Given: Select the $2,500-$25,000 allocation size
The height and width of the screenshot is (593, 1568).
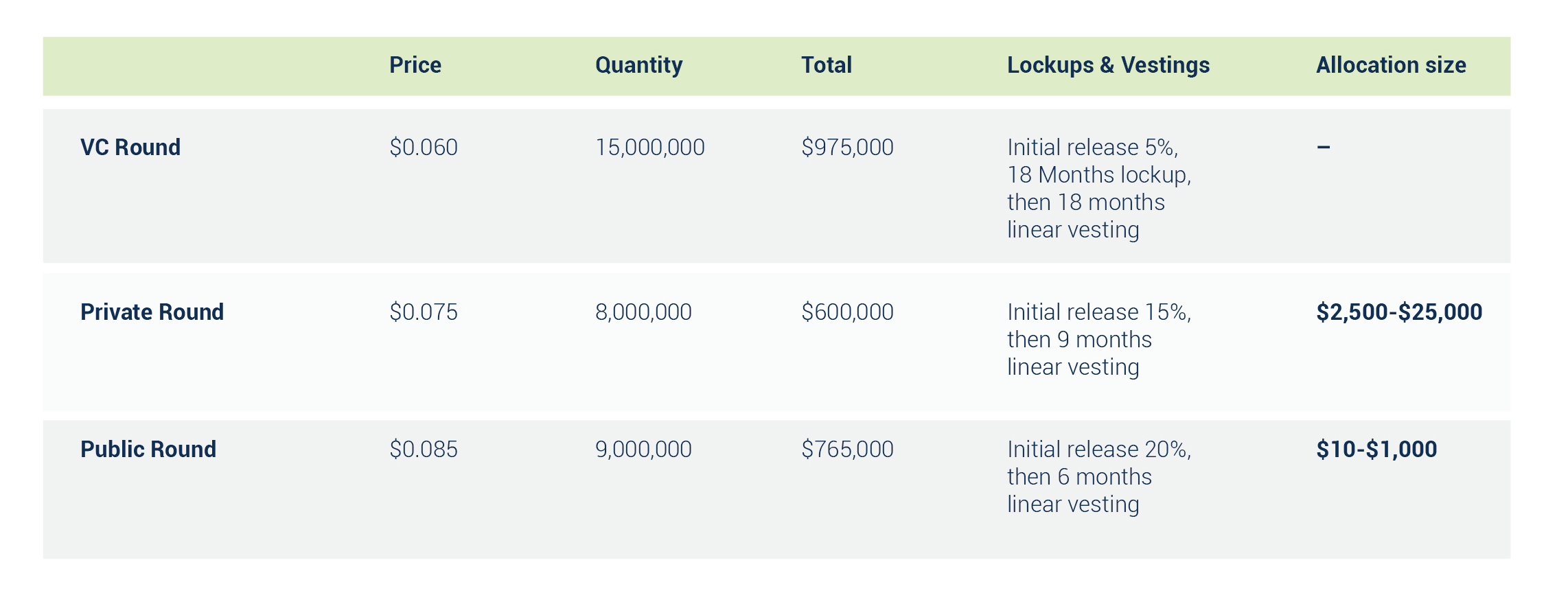Looking at the screenshot, I should (1400, 312).
